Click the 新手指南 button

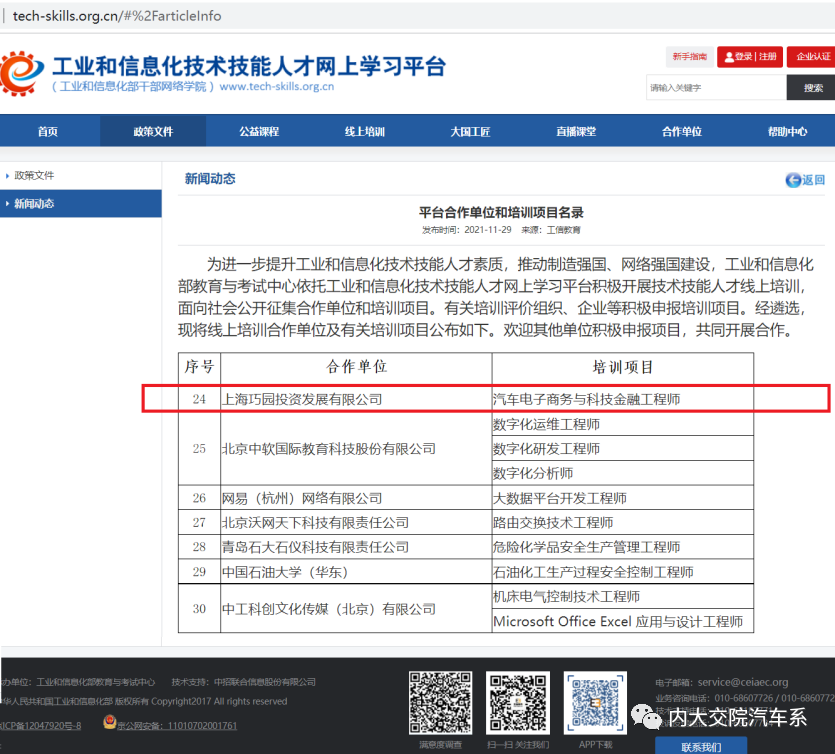click(x=690, y=56)
